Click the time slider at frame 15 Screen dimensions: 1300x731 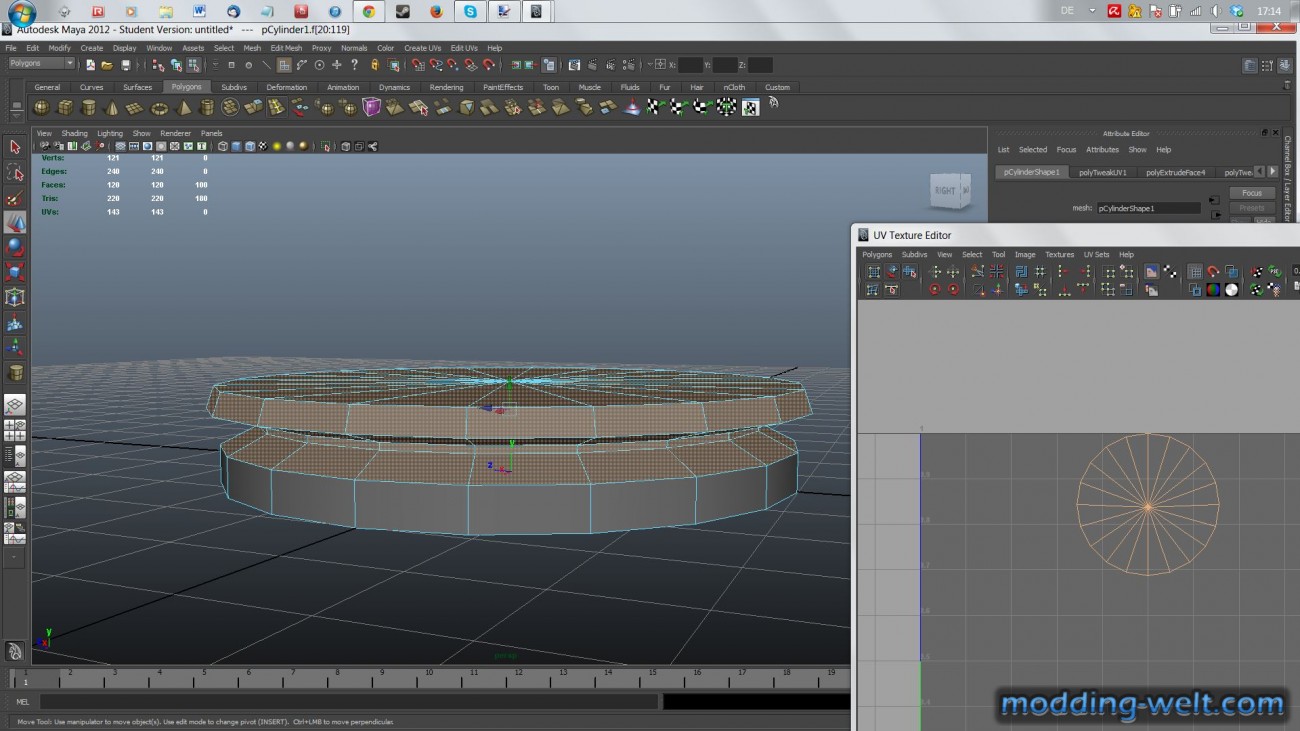coord(652,677)
